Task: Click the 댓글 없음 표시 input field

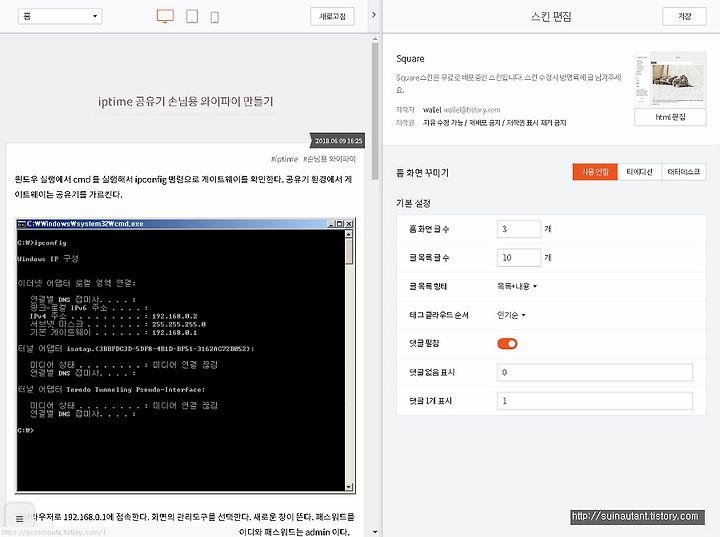Action: click(595, 372)
